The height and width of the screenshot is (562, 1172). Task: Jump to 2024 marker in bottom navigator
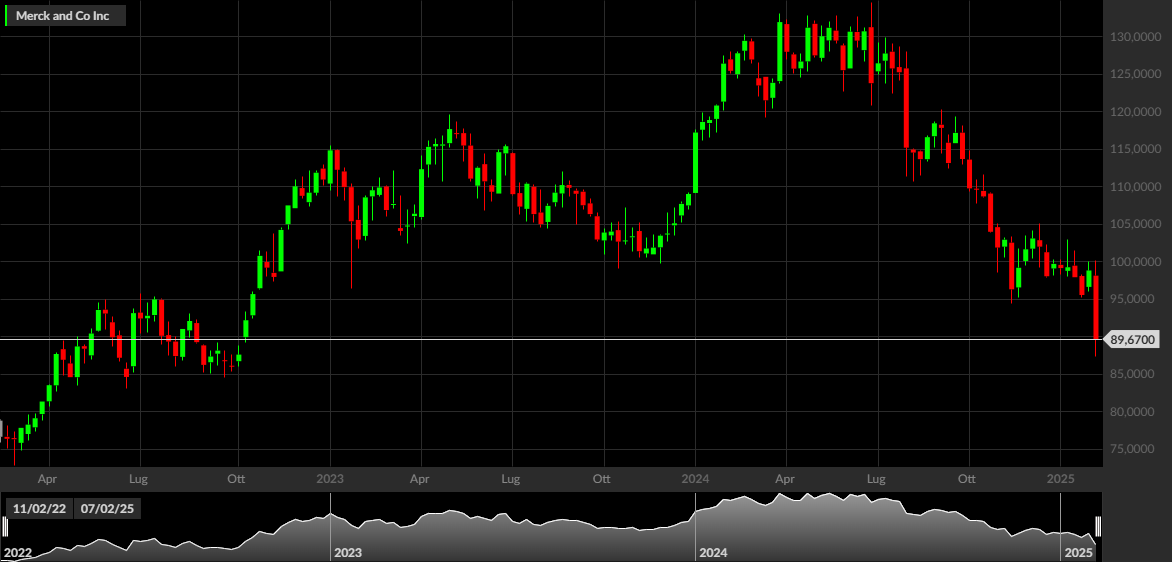(x=713, y=553)
